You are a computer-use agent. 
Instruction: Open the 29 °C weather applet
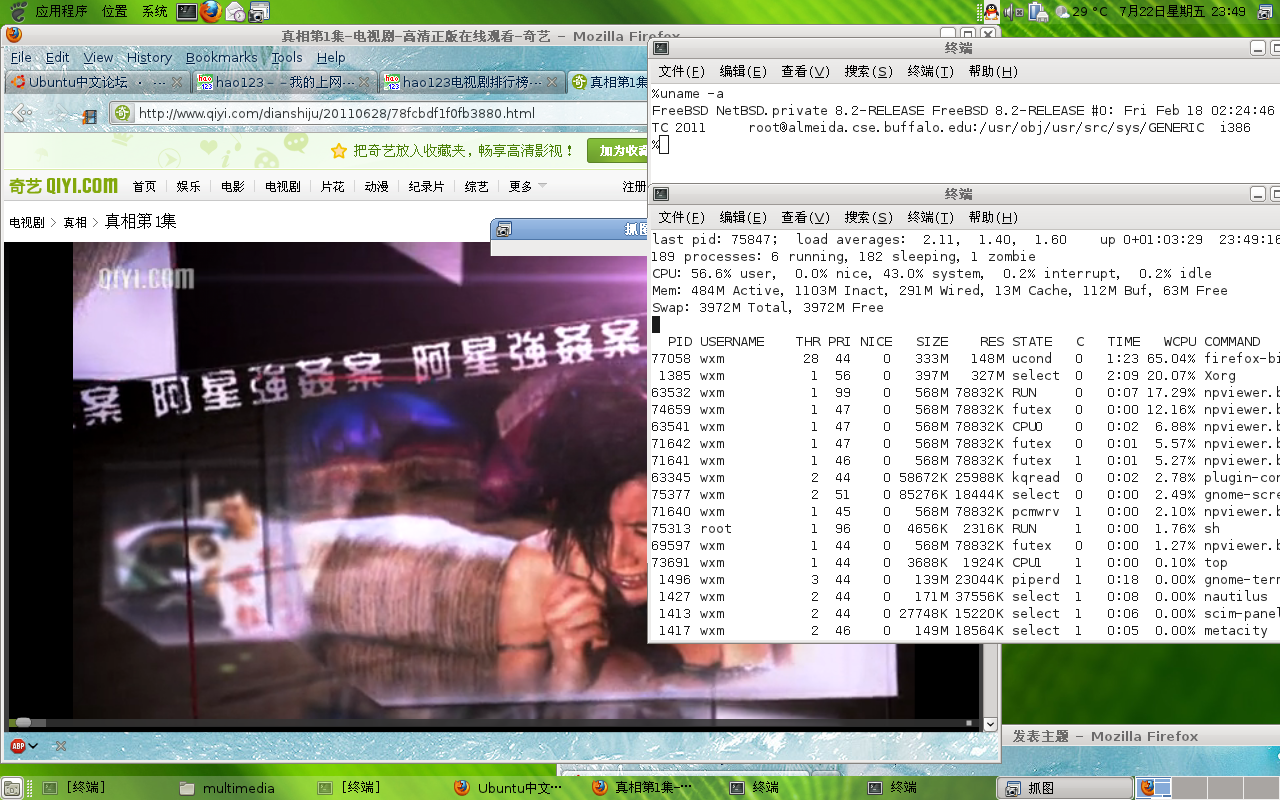click(1080, 12)
